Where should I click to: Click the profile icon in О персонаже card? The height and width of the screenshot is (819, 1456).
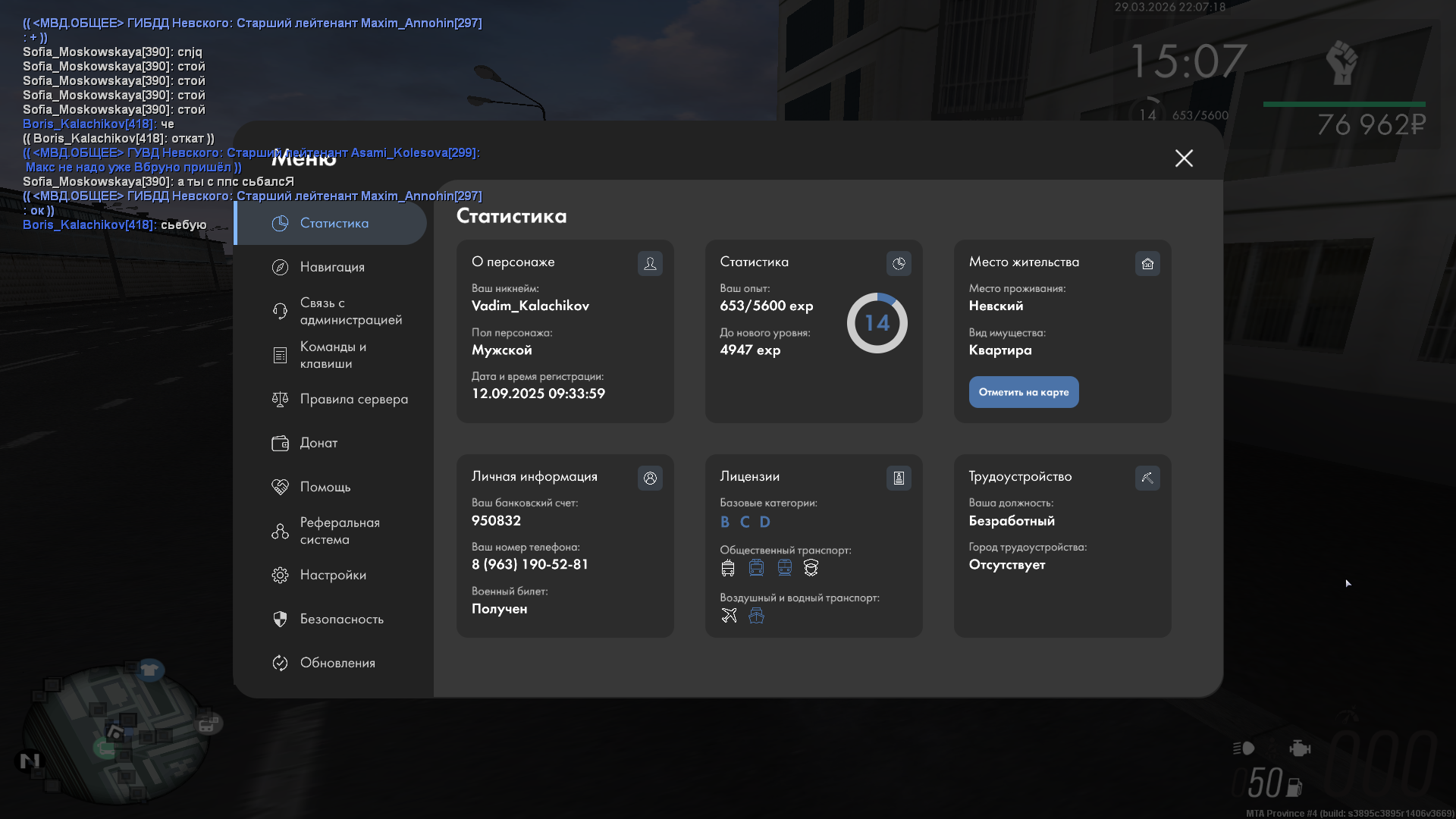point(650,263)
